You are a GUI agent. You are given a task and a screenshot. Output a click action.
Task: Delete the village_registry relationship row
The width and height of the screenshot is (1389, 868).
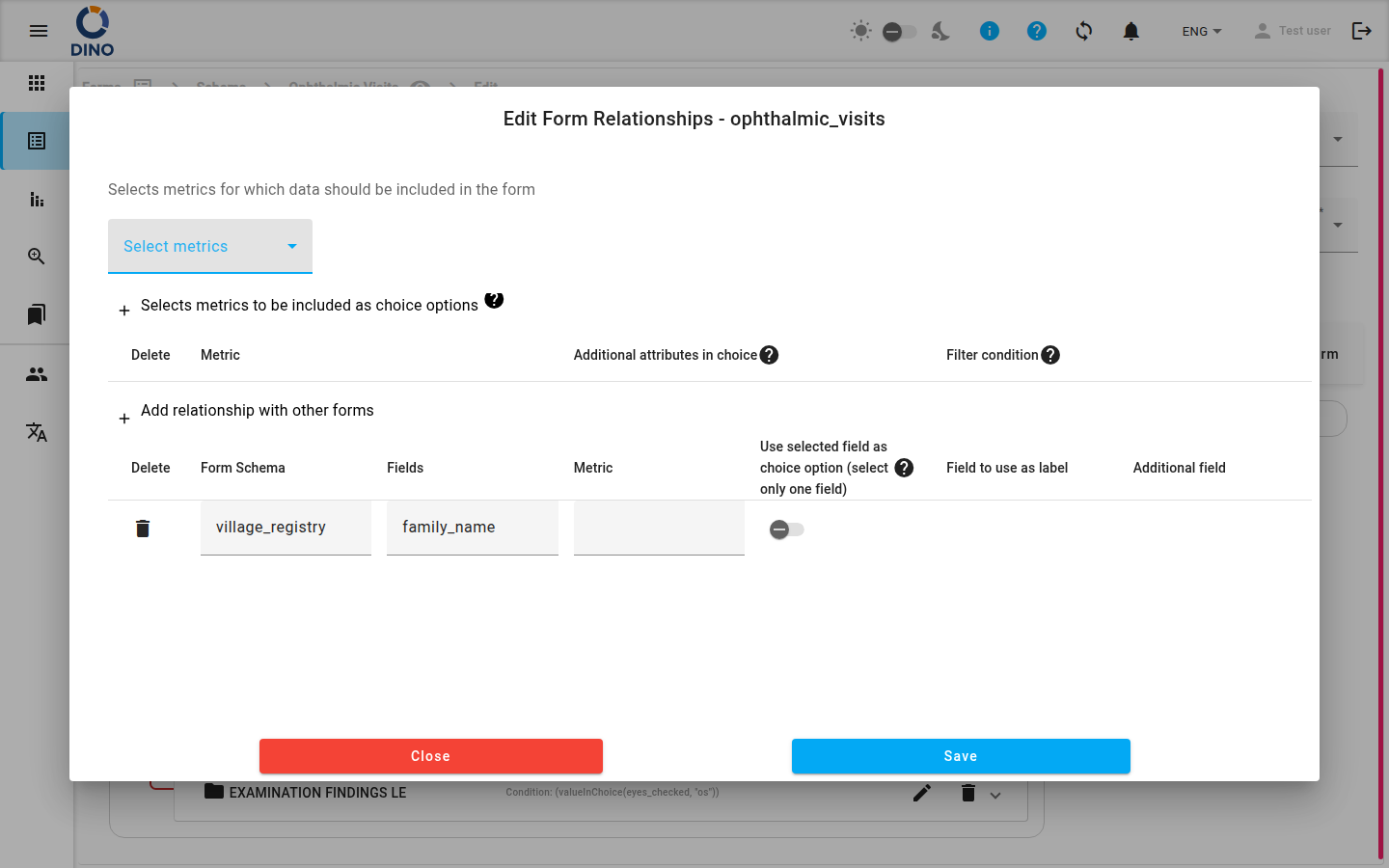(143, 528)
